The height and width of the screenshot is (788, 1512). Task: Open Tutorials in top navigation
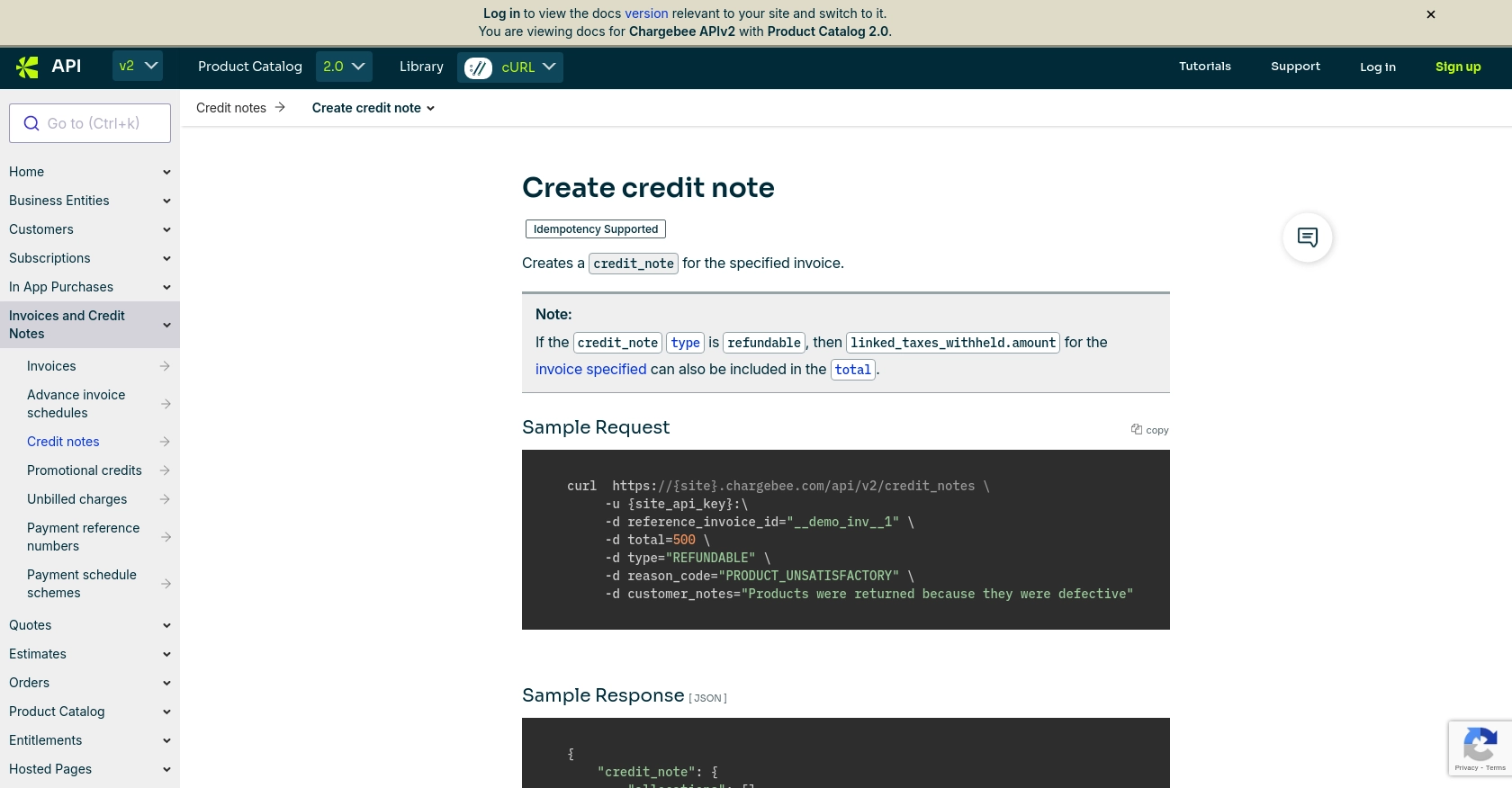coord(1205,67)
